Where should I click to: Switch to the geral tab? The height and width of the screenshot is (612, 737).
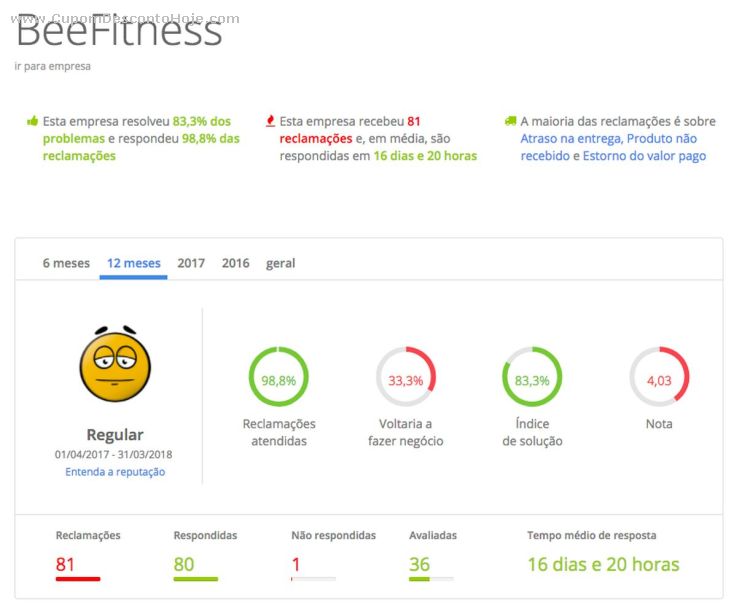[280, 263]
